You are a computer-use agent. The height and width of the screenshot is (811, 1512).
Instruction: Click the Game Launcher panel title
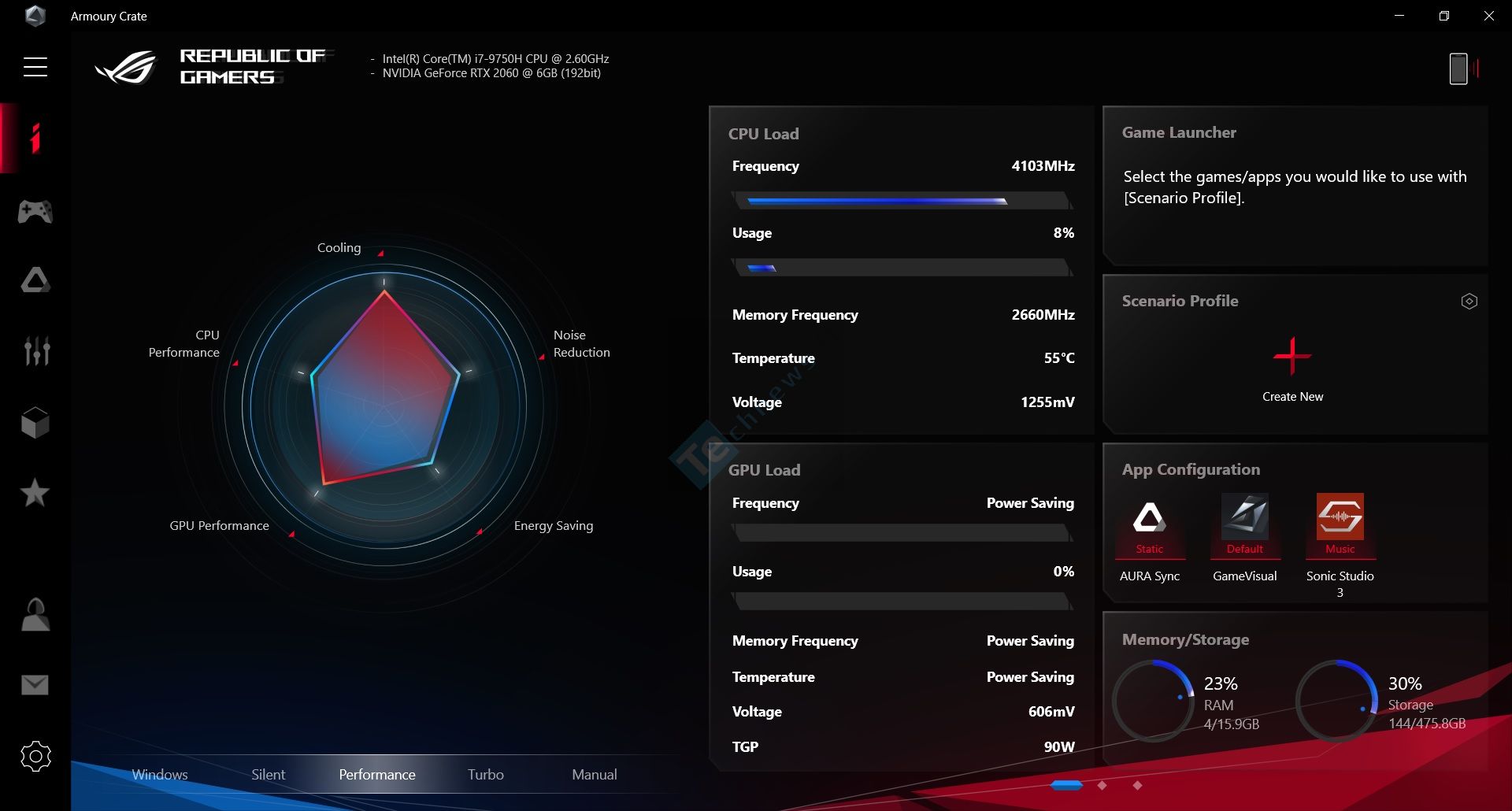1179,132
